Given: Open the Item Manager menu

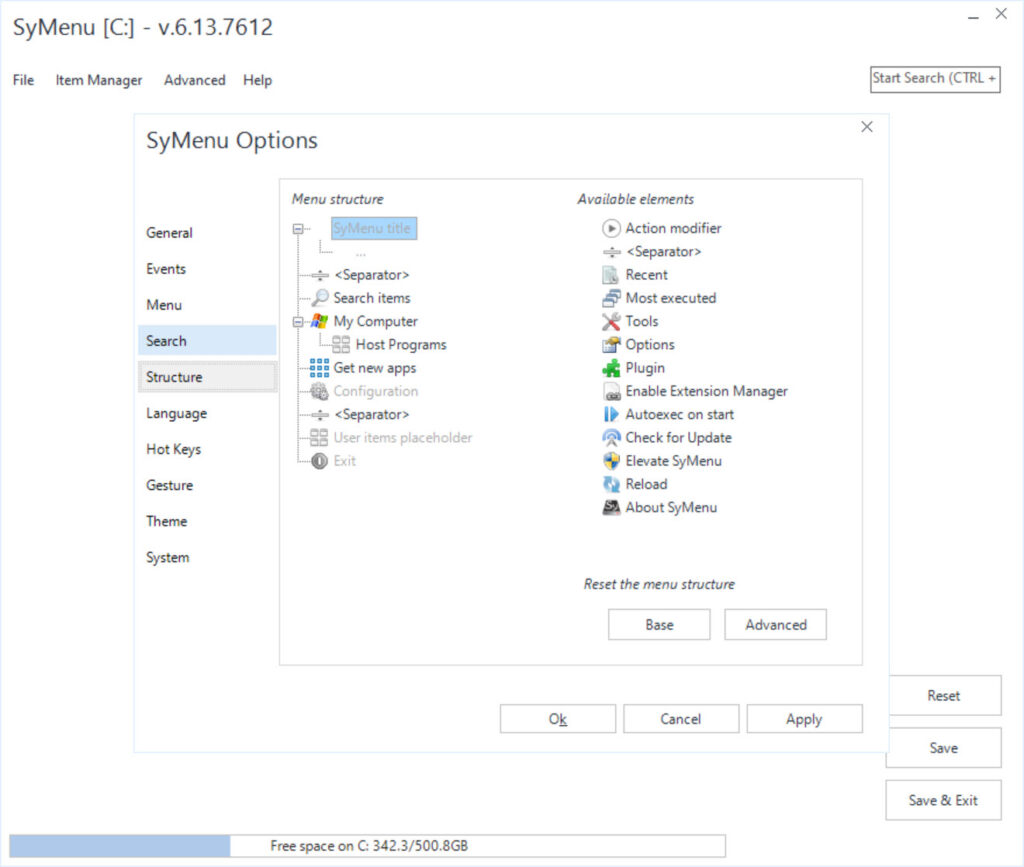Looking at the screenshot, I should (99, 80).
